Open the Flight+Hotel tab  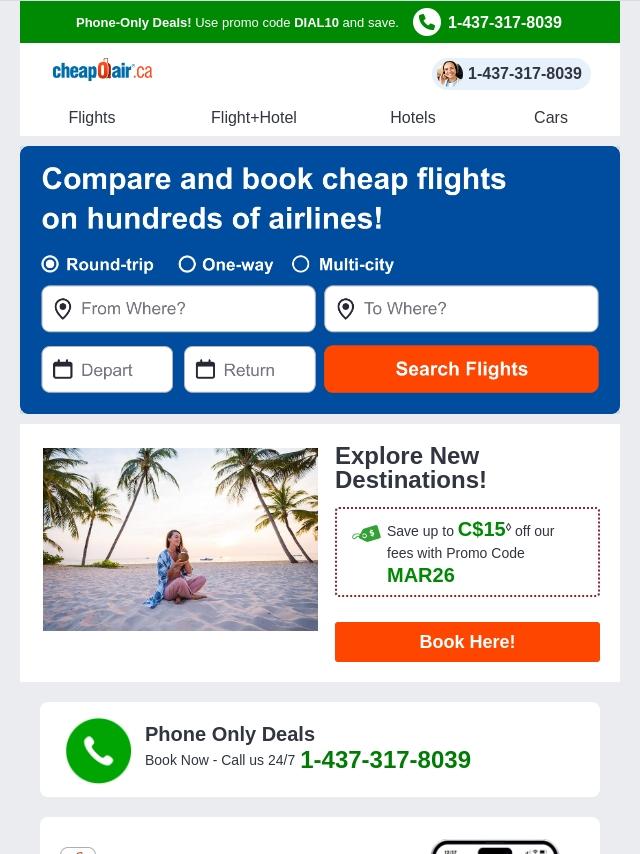(x=254, y=118)
